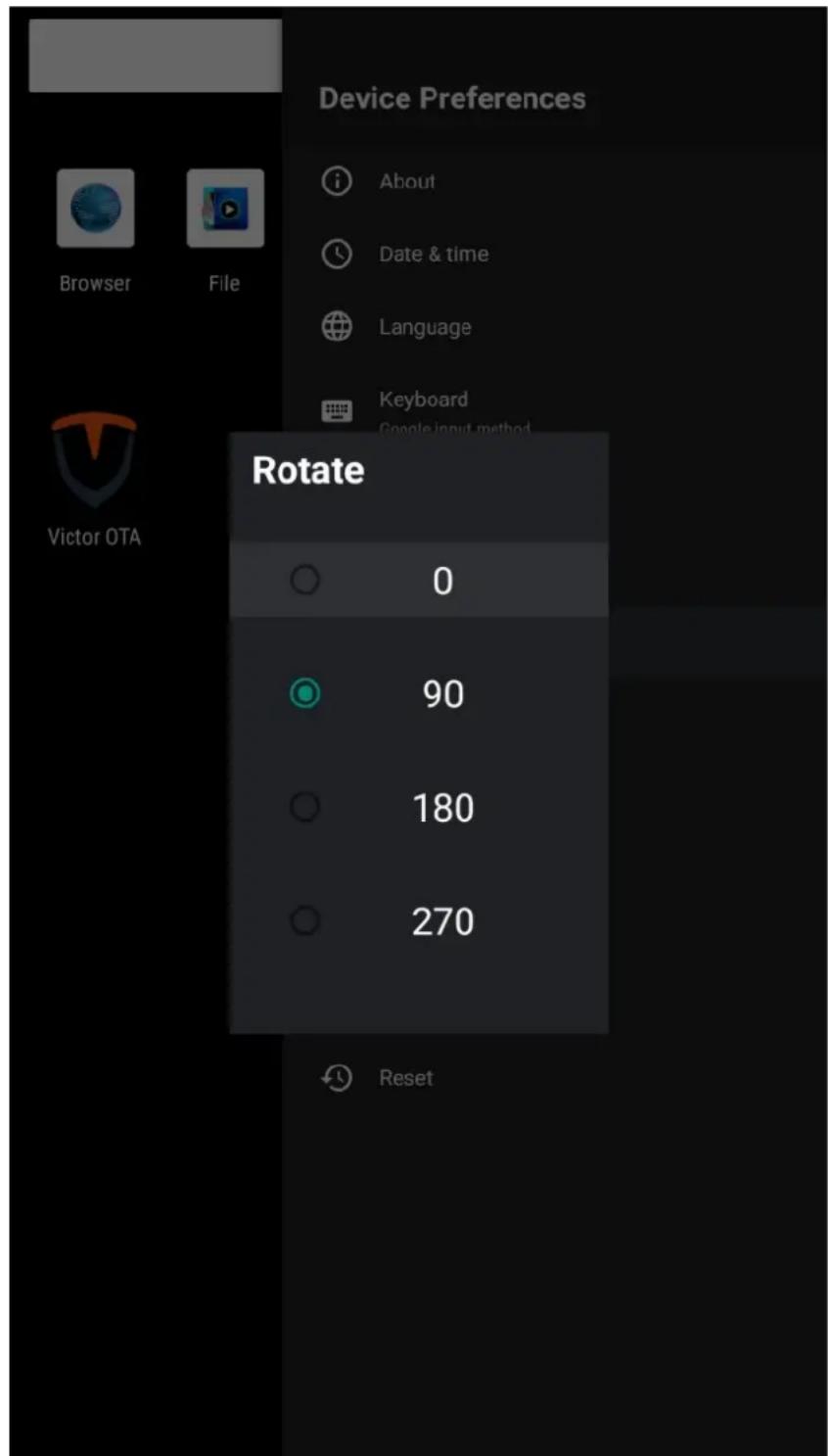Click the 270 option label
Image resolution: width=828 pixels, height=1456 pixels.
(x=443, y=921)
